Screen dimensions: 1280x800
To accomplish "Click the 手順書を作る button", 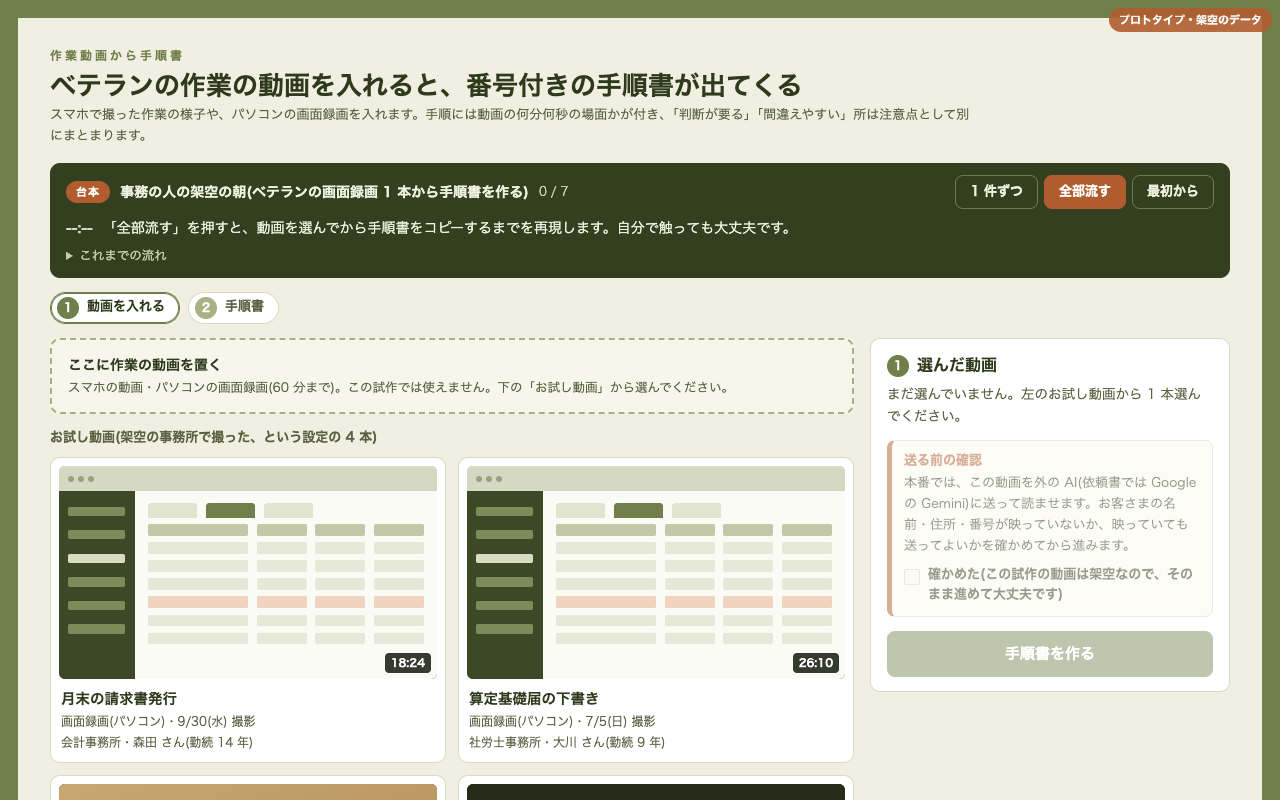I will tap(1050, 654).
